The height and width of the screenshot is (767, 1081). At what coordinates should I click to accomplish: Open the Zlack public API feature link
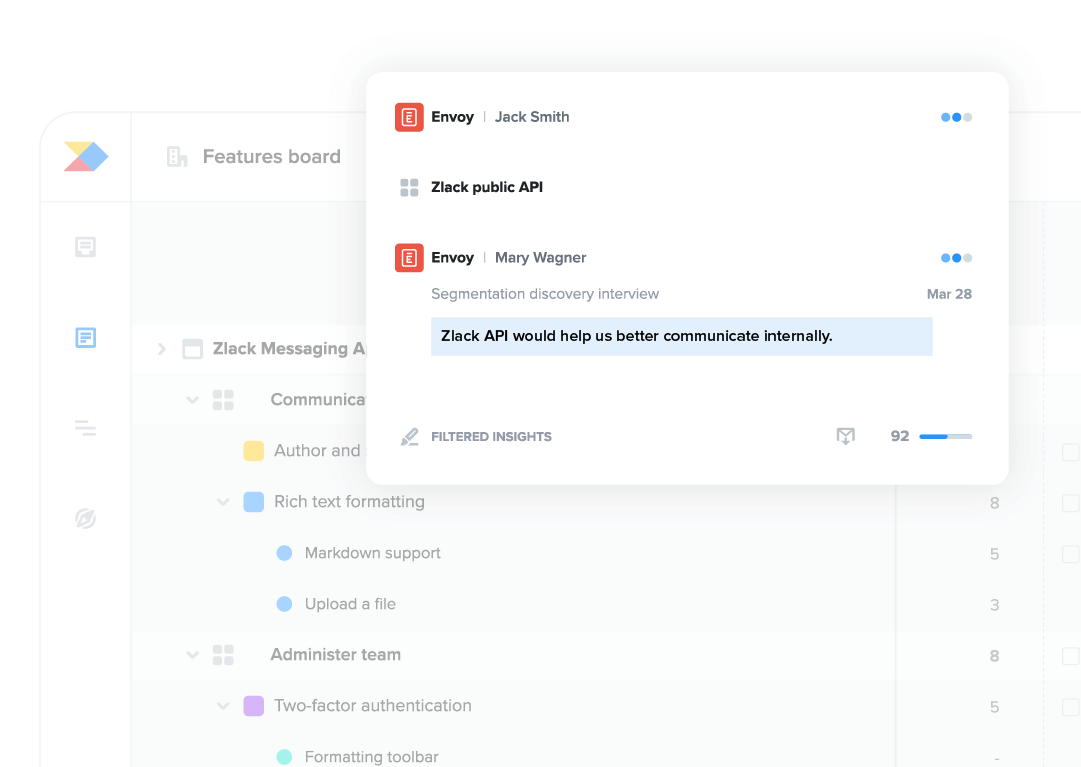[487, 187]
